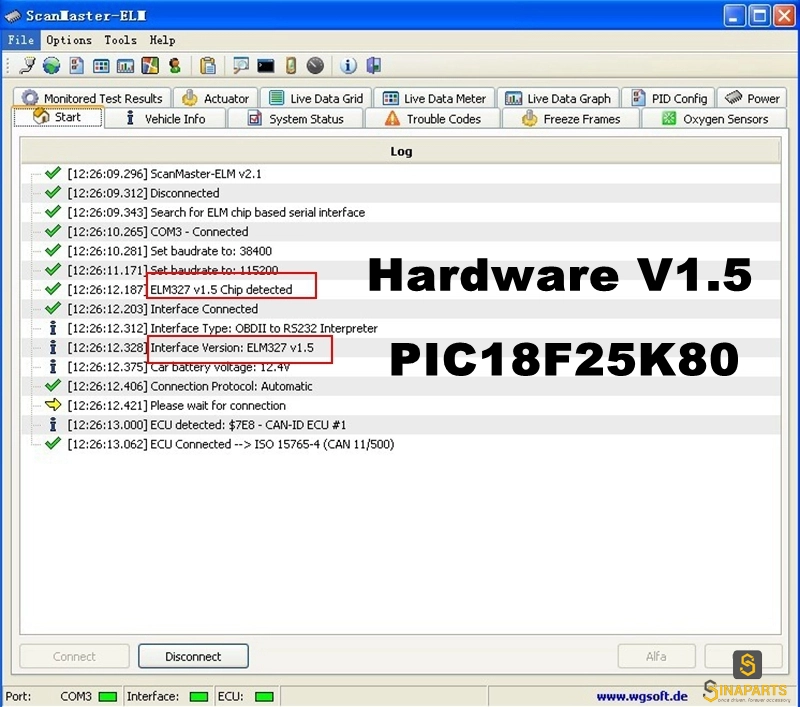This screenshot has width=800, height=707.
Task: Select 'Interface Type: OBDII to RS232 Interpreter' entry
Action: [x=401, y=329]
